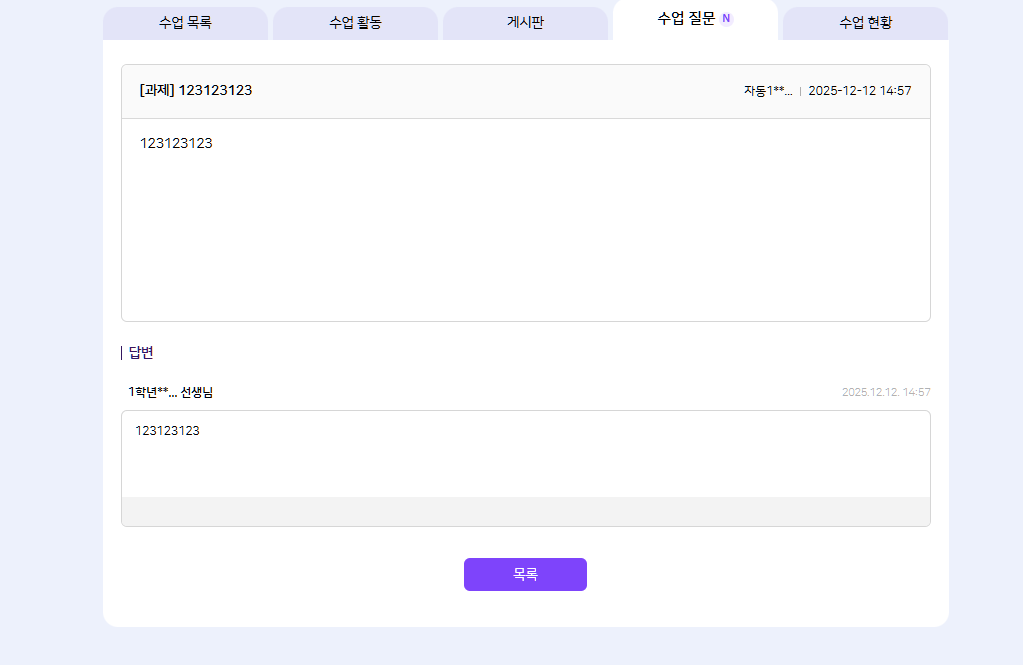Click the teacher name 1학년**... 선생님

coord(170,392)
